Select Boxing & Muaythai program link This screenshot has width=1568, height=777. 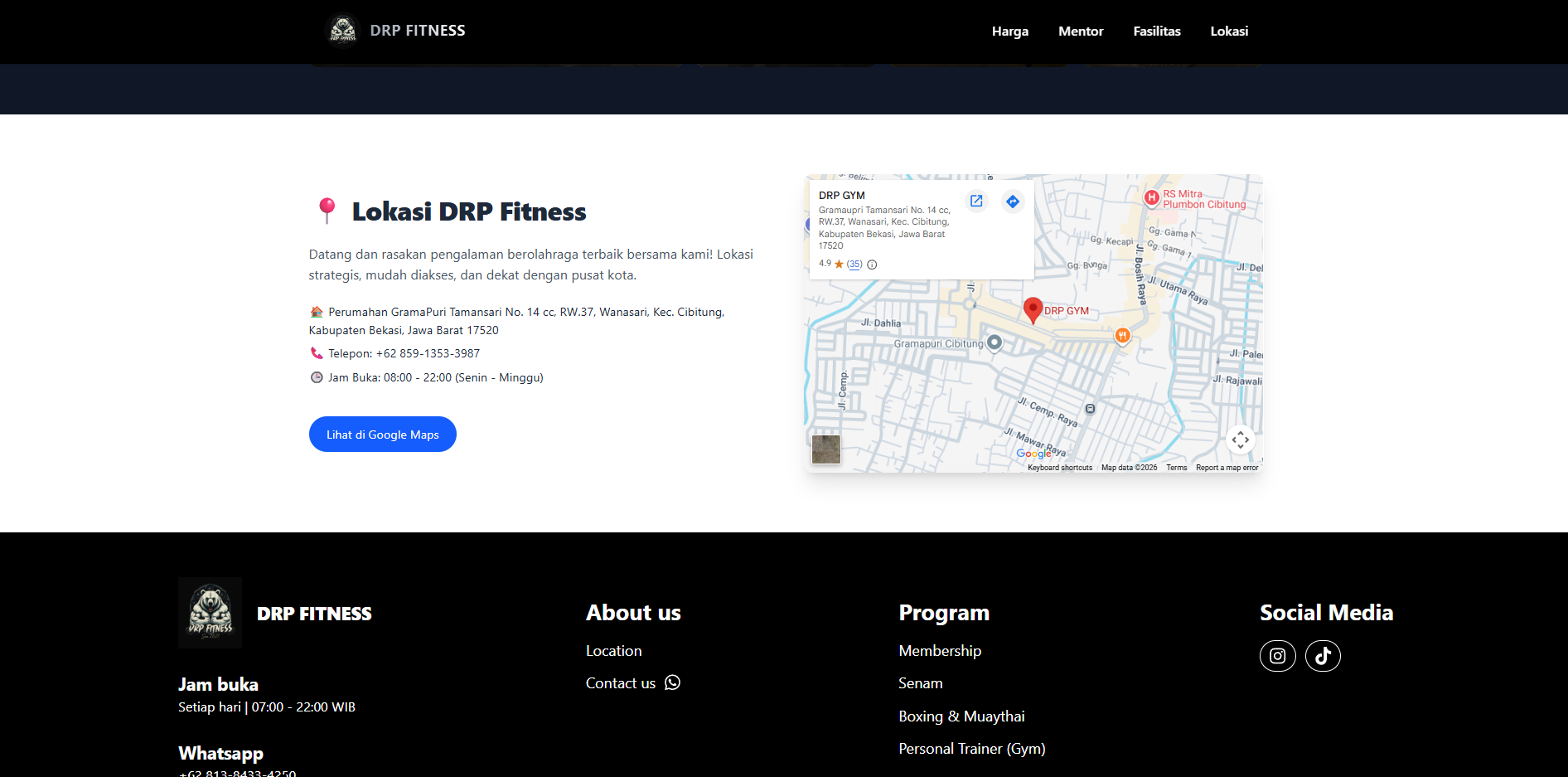click(x=961, y=716)
